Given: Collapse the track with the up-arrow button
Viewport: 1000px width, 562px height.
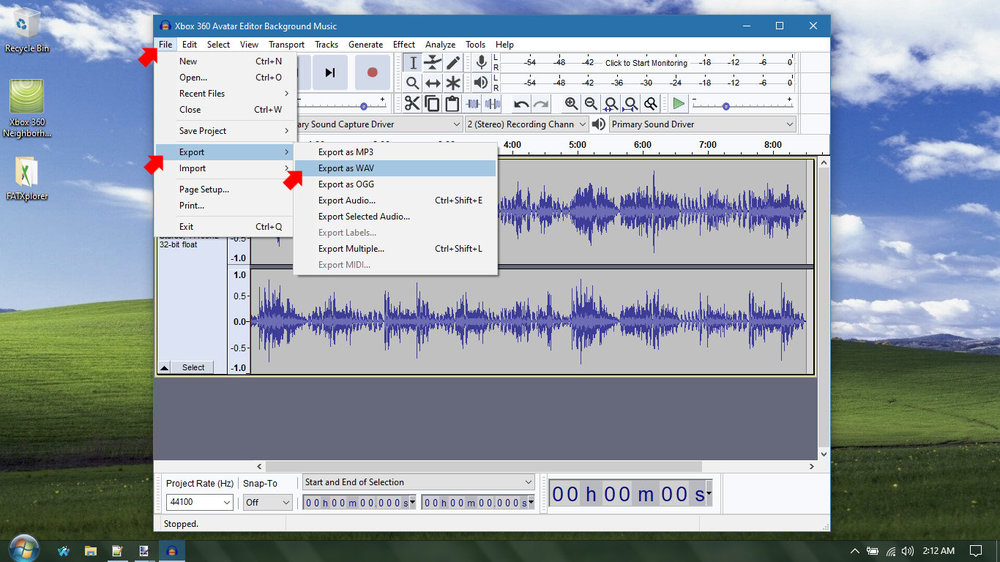Looking at the screenshot, I should [x=165, y=367].
